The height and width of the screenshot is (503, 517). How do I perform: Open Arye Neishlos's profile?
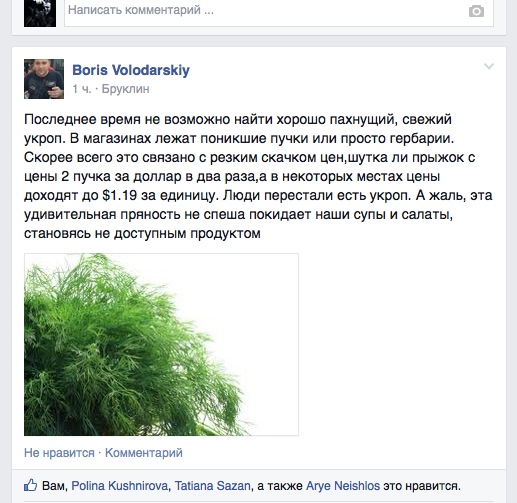click(x=343, y=486)
